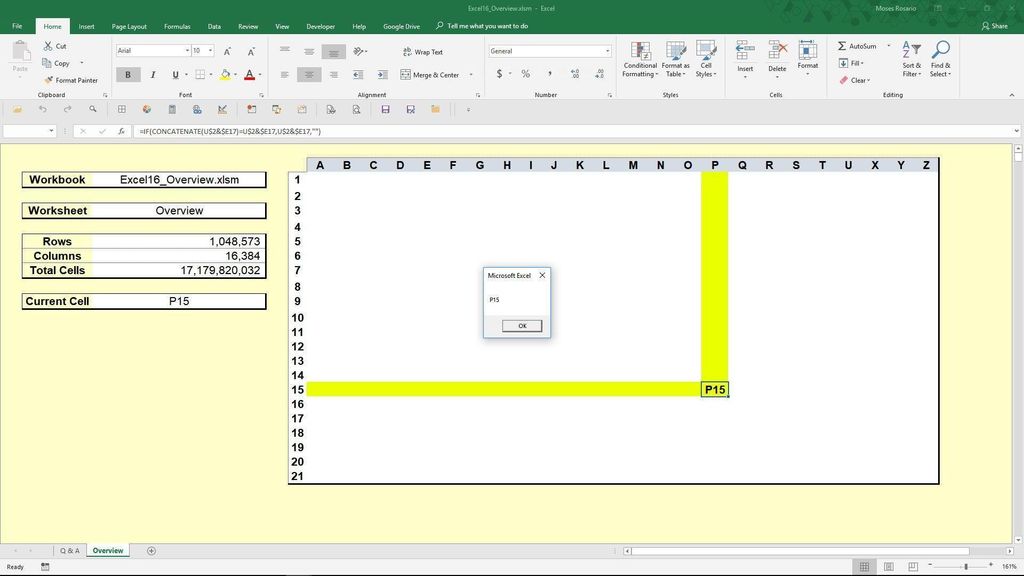The height and width of the screenshot is (576, 1024).
Task: Click the Orientation text angle icon
Action: coord(359,51)
